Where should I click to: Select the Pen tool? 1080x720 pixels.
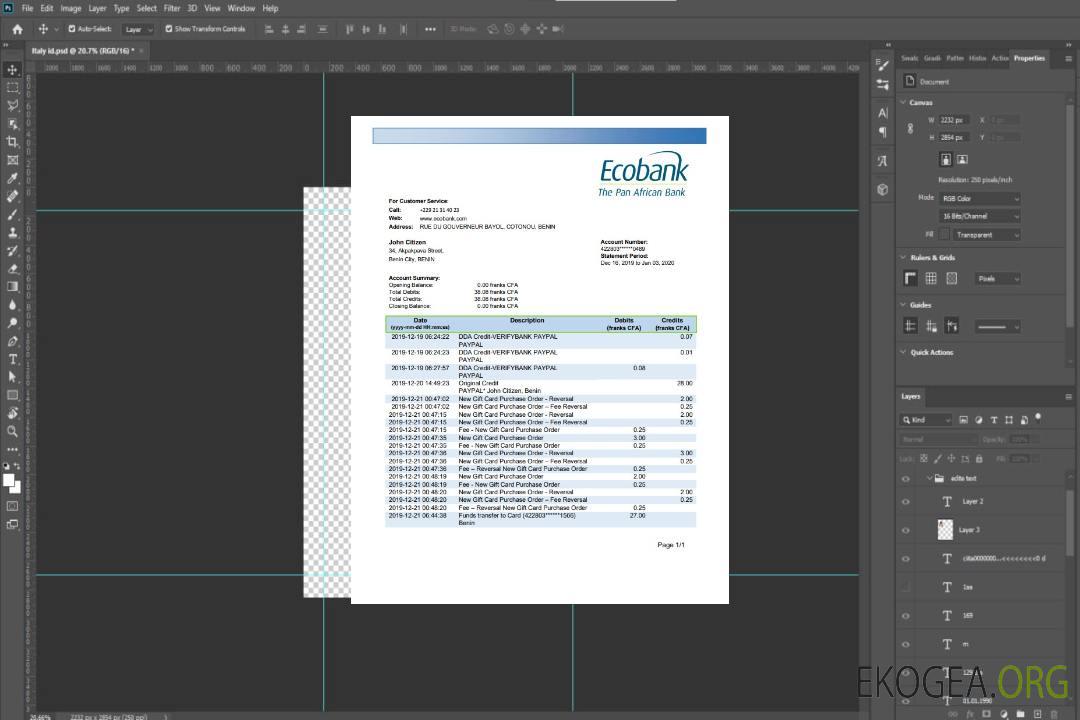12,341
